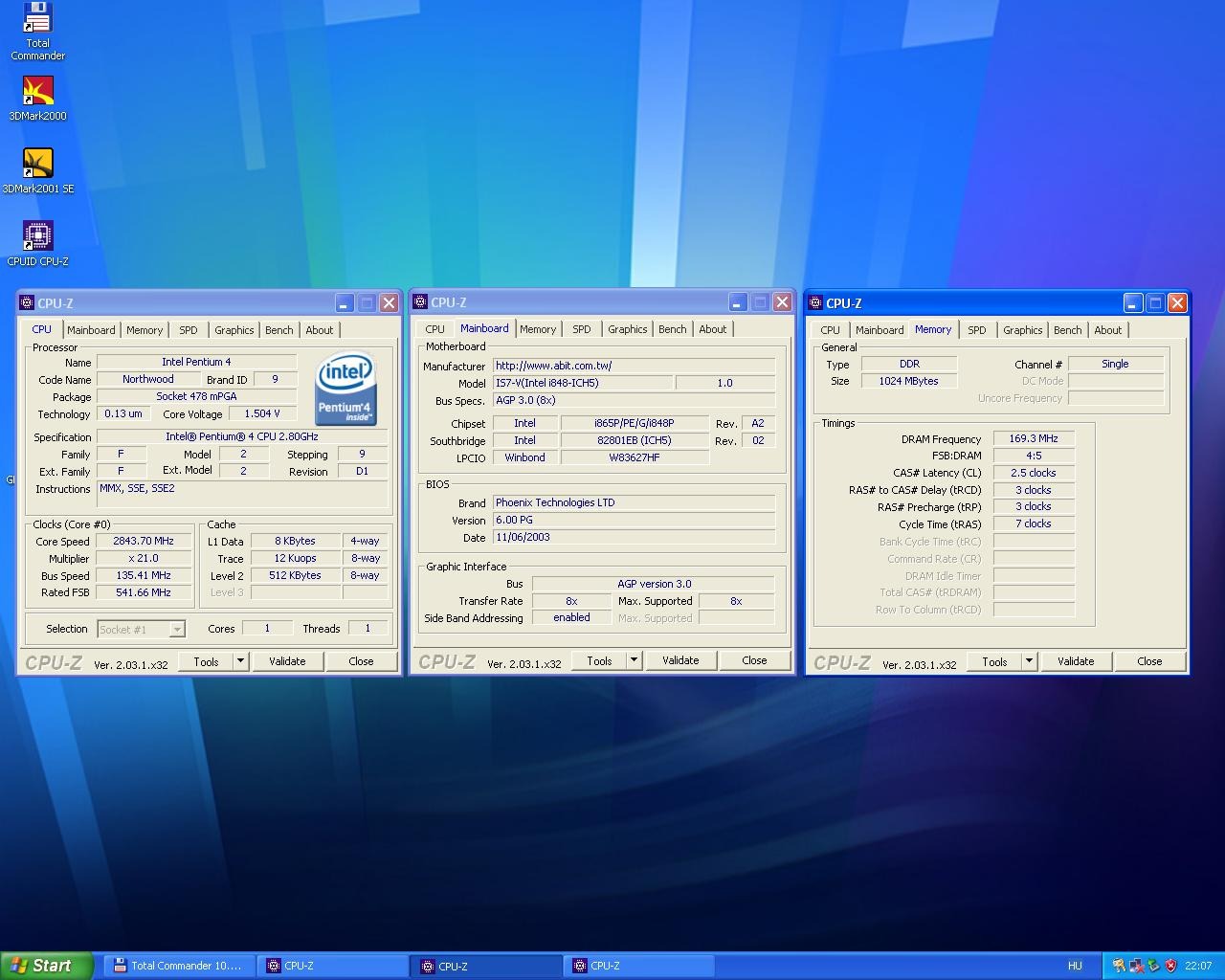Open Mainboard tab in left CPU-Z window
This screenshot has height=980, width=1225.
click(91, 330)
